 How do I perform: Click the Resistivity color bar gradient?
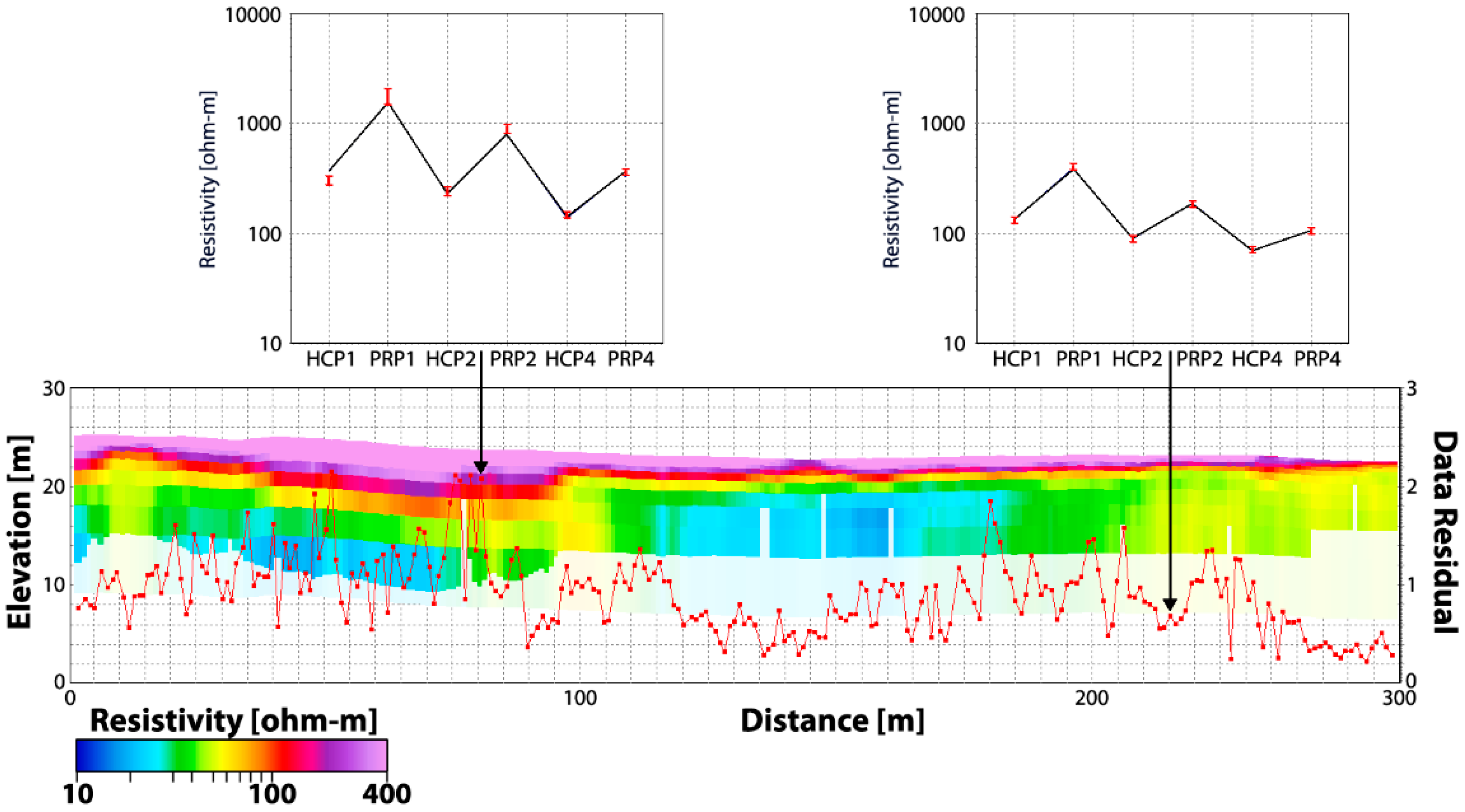click(x=232, y=755)
